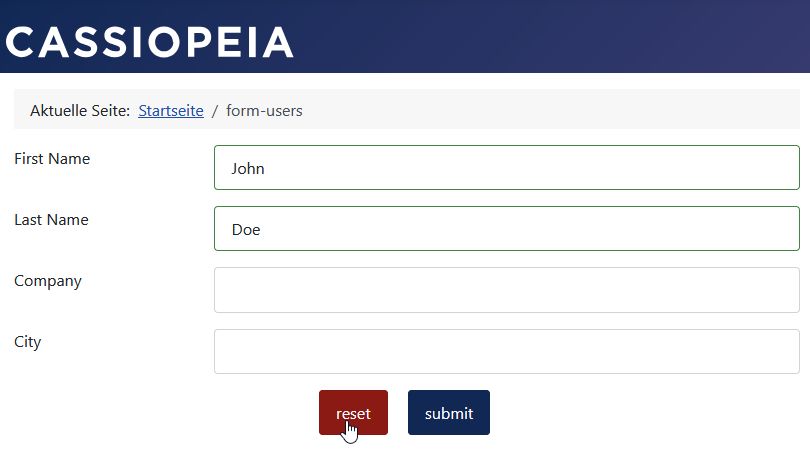This screenshot has height=474, width=810.
Task: Click the form-users breadcrumb item
Action: [264, 111]
